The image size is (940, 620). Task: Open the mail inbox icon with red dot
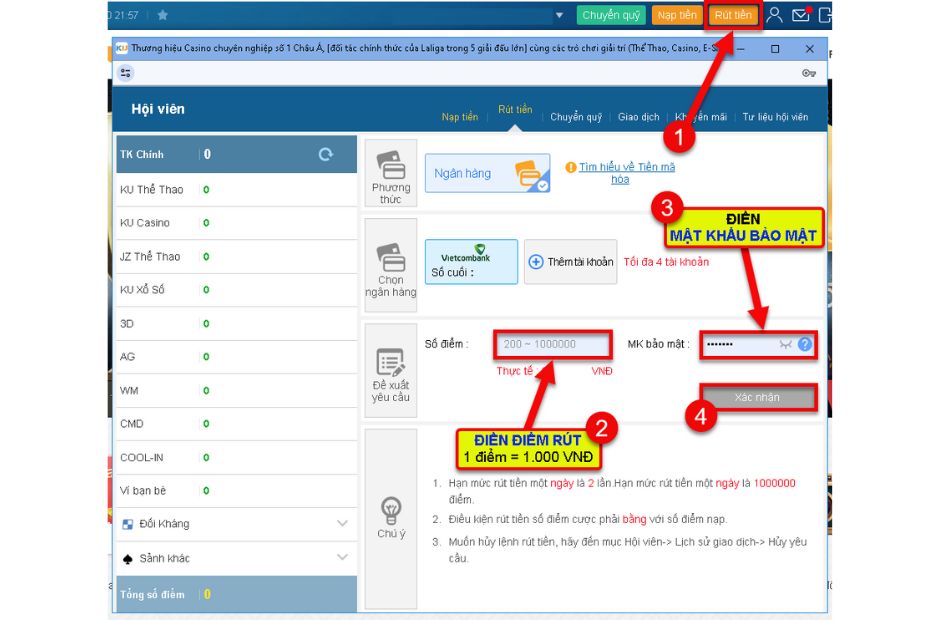coord(801,14)
